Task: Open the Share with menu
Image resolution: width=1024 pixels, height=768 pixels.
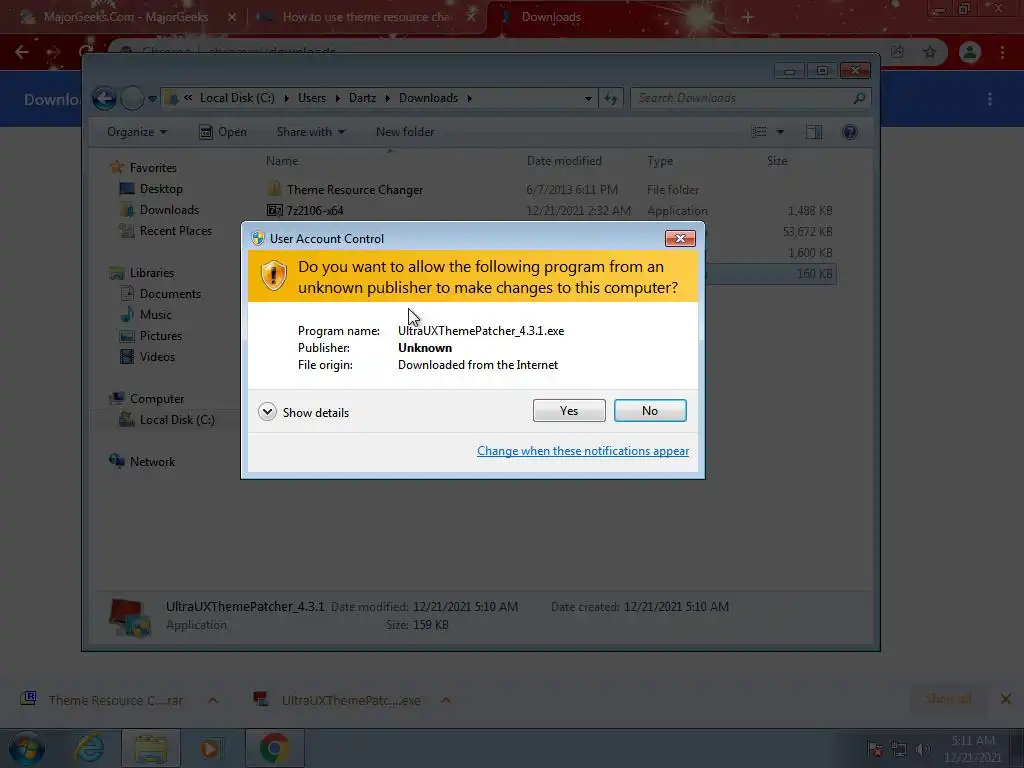Action: [311, 132]
